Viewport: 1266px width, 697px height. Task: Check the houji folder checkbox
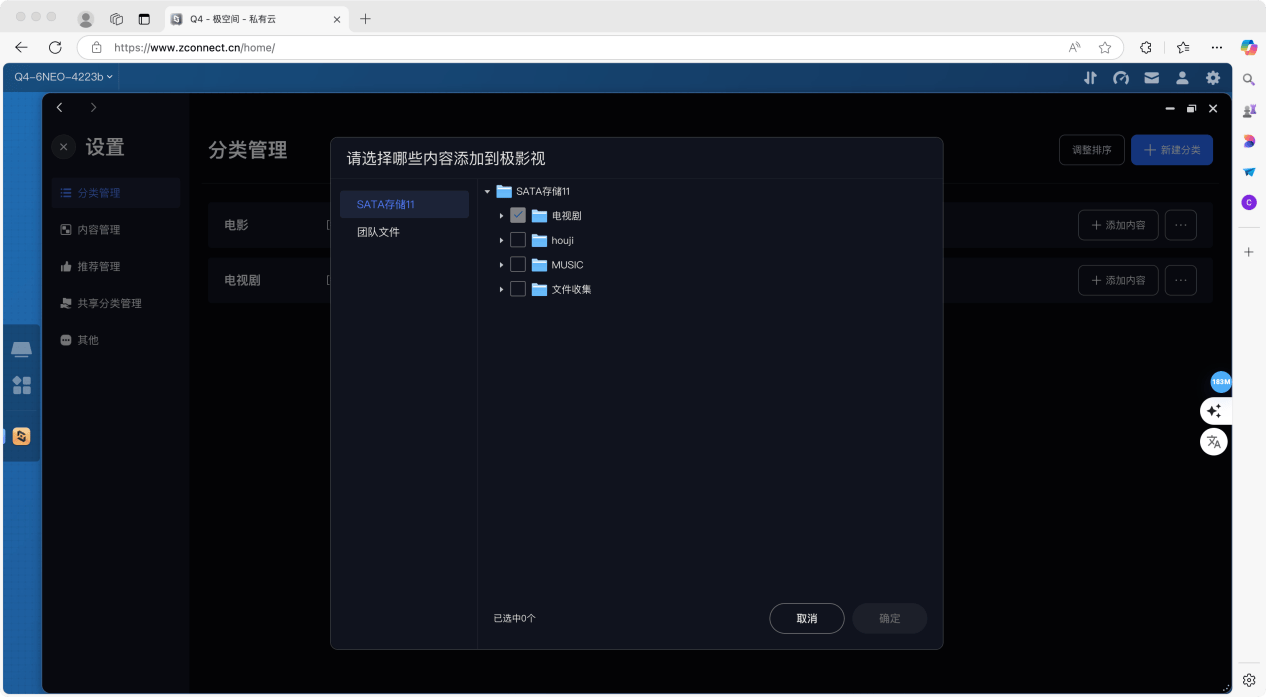518,240
